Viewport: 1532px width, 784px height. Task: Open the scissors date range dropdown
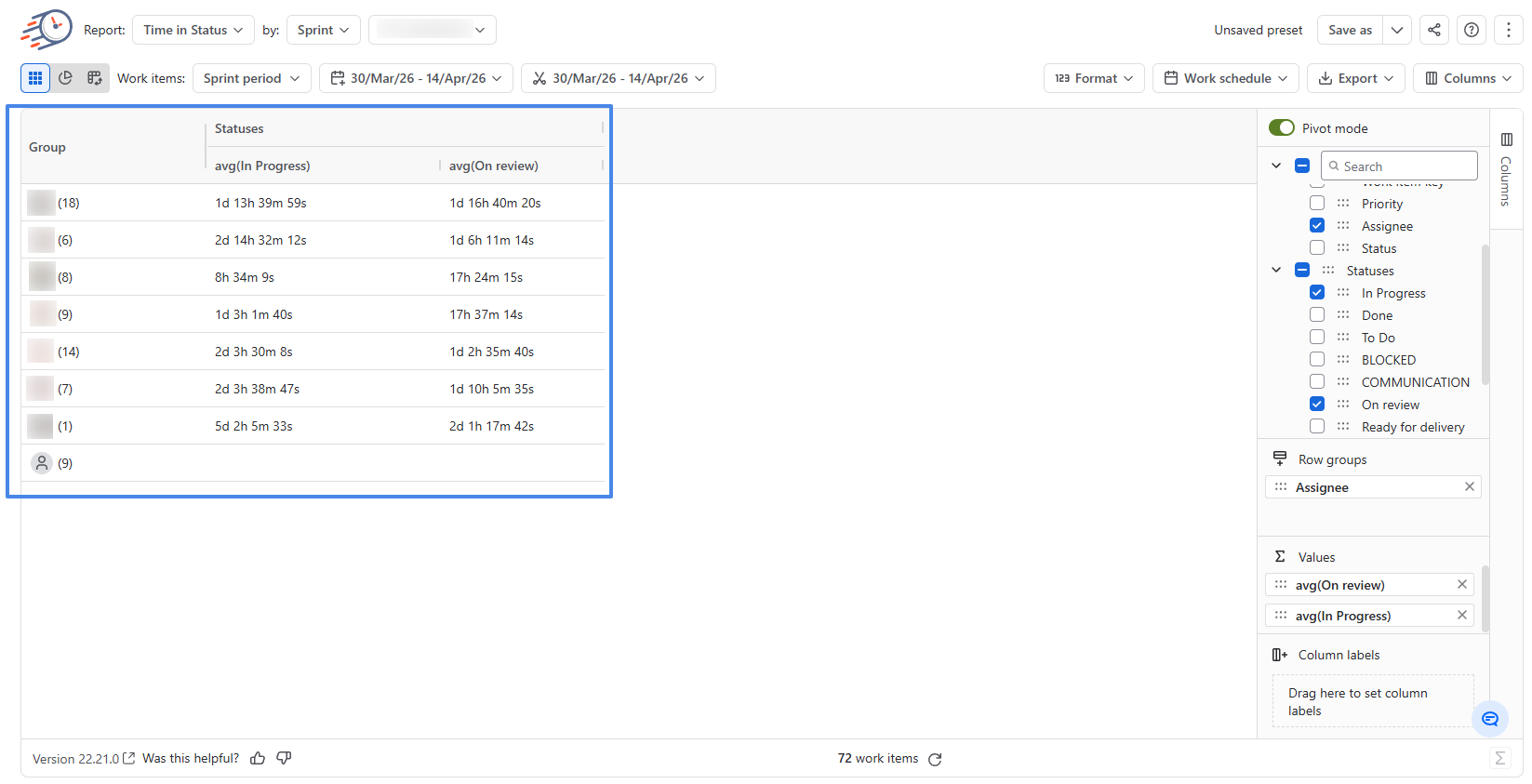point(619,78)
